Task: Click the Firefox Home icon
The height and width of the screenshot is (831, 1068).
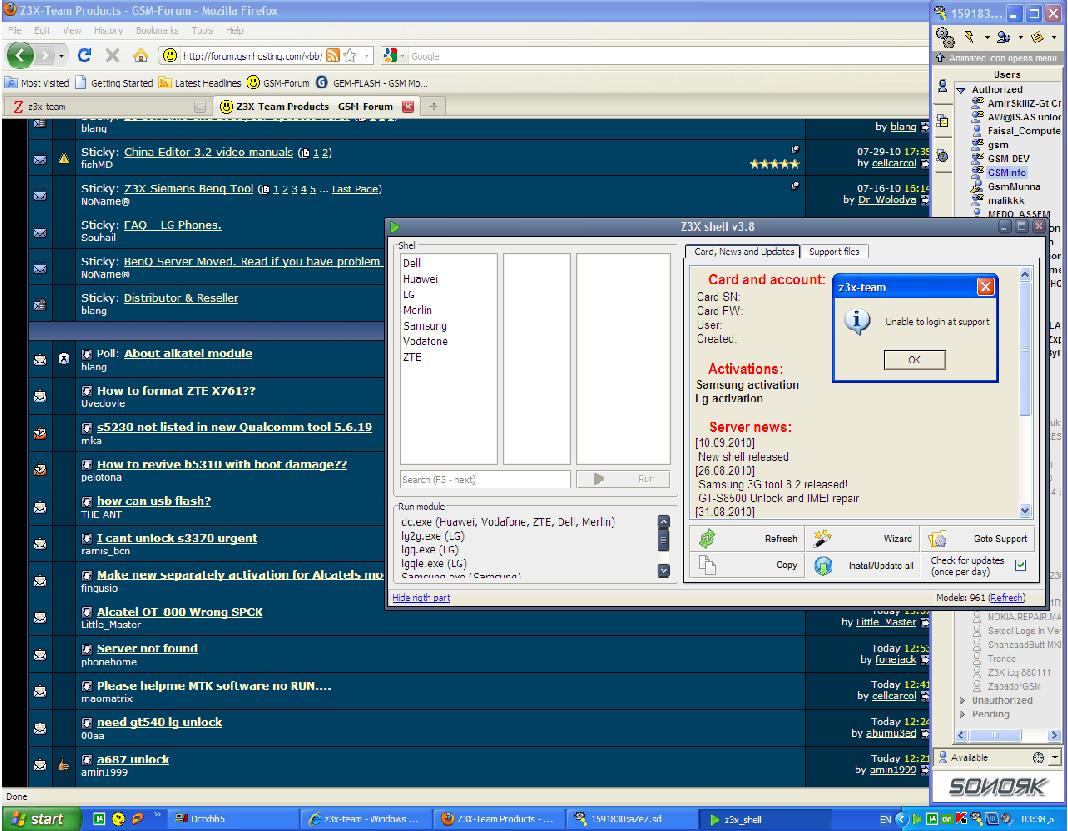Action: point(140,55)
